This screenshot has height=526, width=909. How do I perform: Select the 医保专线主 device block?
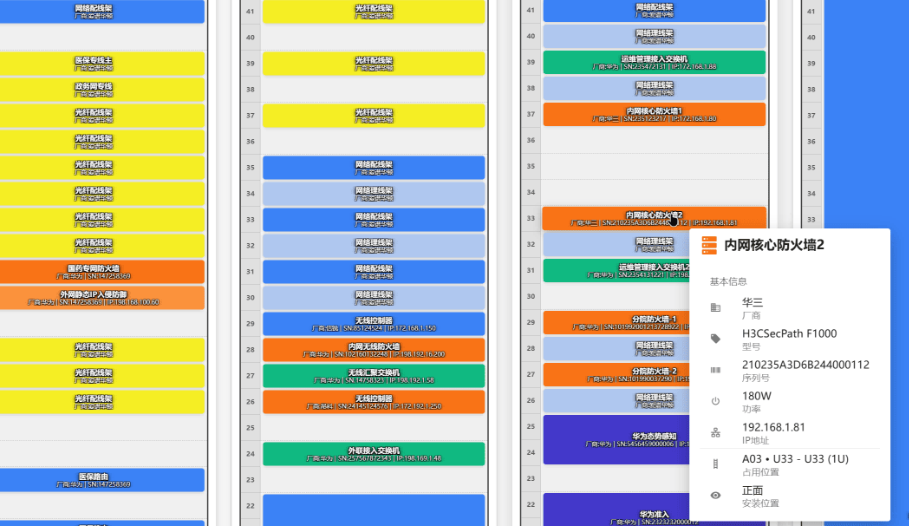coord(102,64)
